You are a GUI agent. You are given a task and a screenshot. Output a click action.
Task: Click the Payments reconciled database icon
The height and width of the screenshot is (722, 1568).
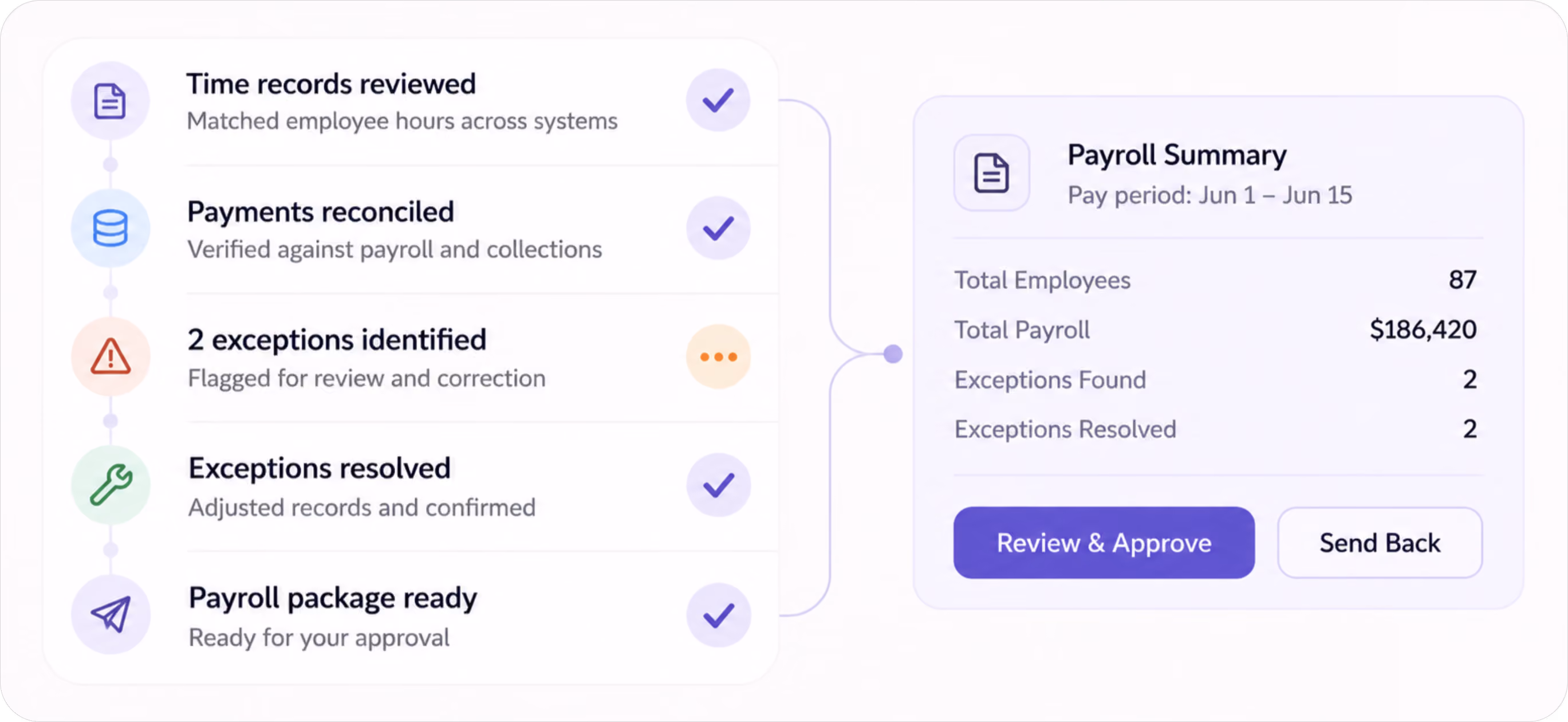(x=110, y=228)
